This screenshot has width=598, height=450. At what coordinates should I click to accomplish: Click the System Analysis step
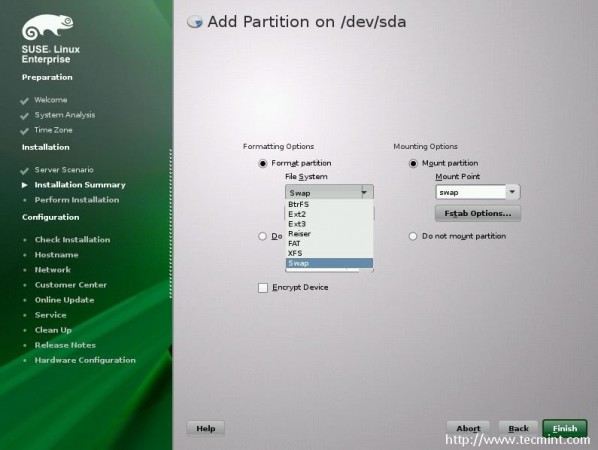(x=65, y=115)
